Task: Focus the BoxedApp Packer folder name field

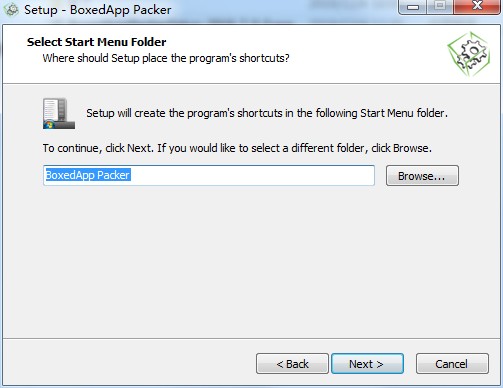Action: point(209,175)
